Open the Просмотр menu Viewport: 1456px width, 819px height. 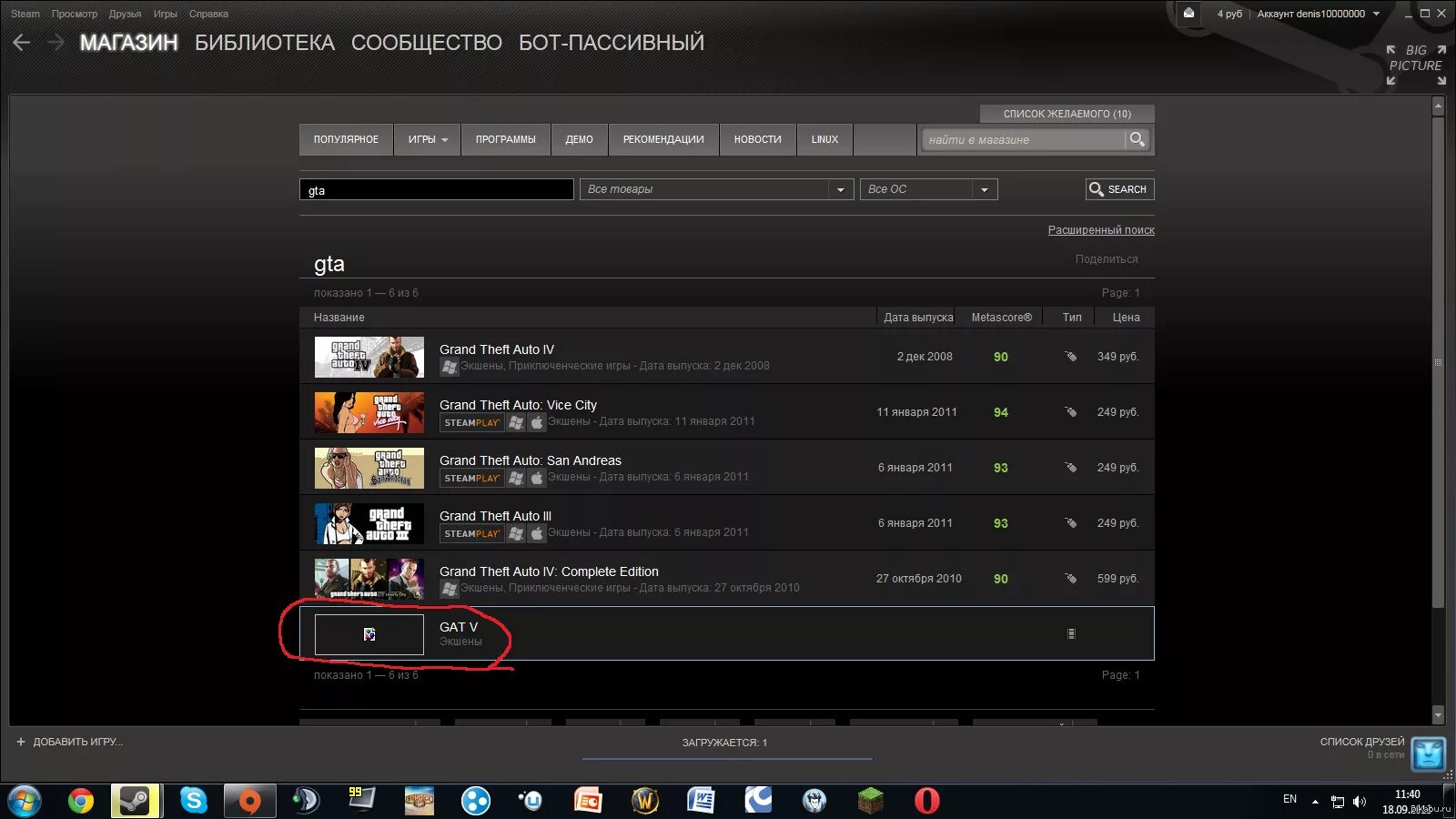[75, 14]
